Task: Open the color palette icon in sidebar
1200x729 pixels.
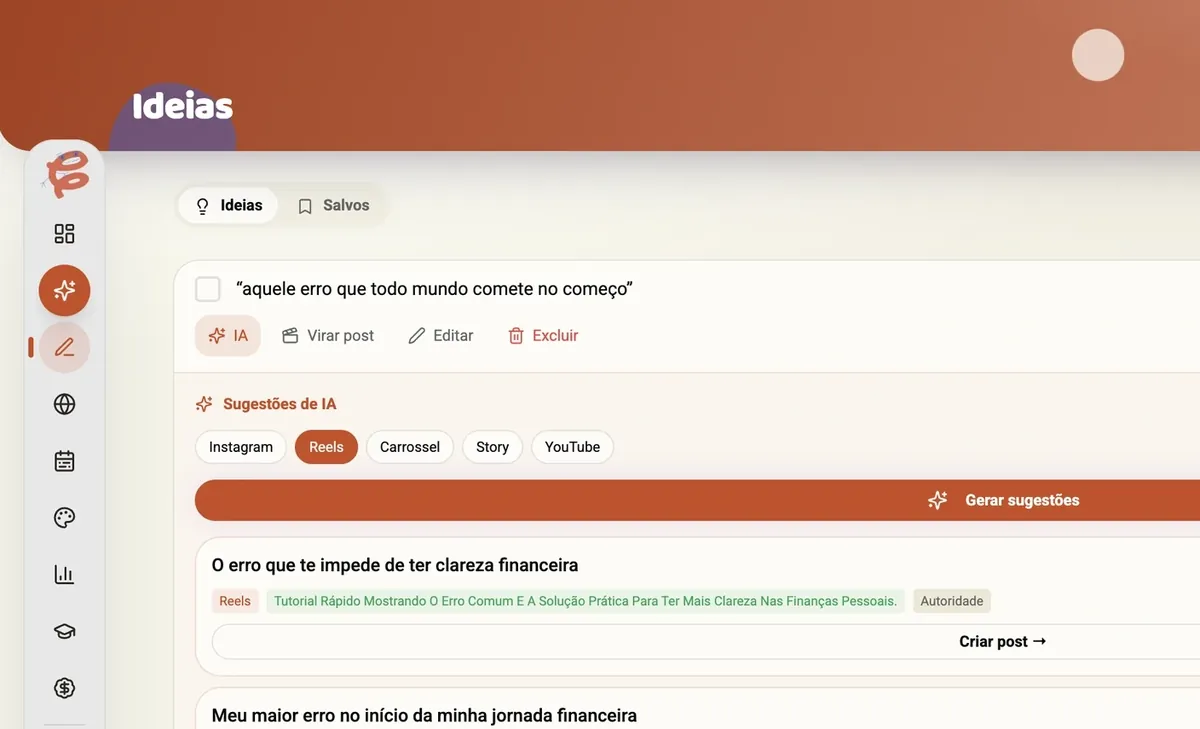Action: pyautogui.click(x=64, y=518)
